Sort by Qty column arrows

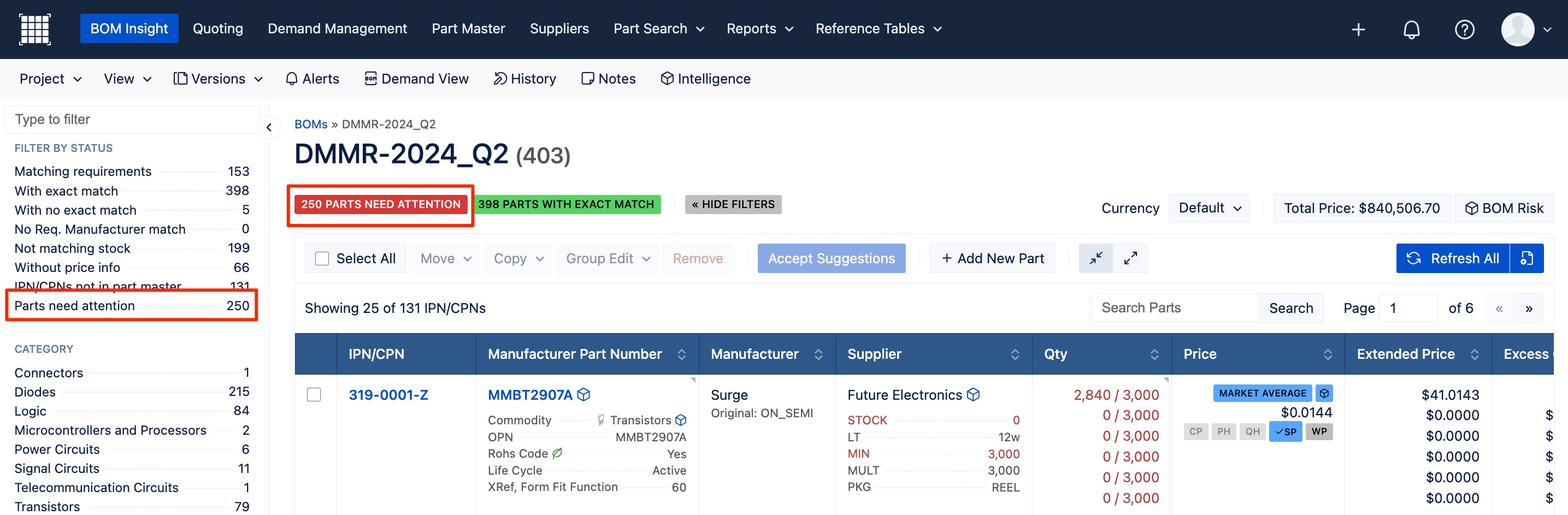coord(1154,354)
